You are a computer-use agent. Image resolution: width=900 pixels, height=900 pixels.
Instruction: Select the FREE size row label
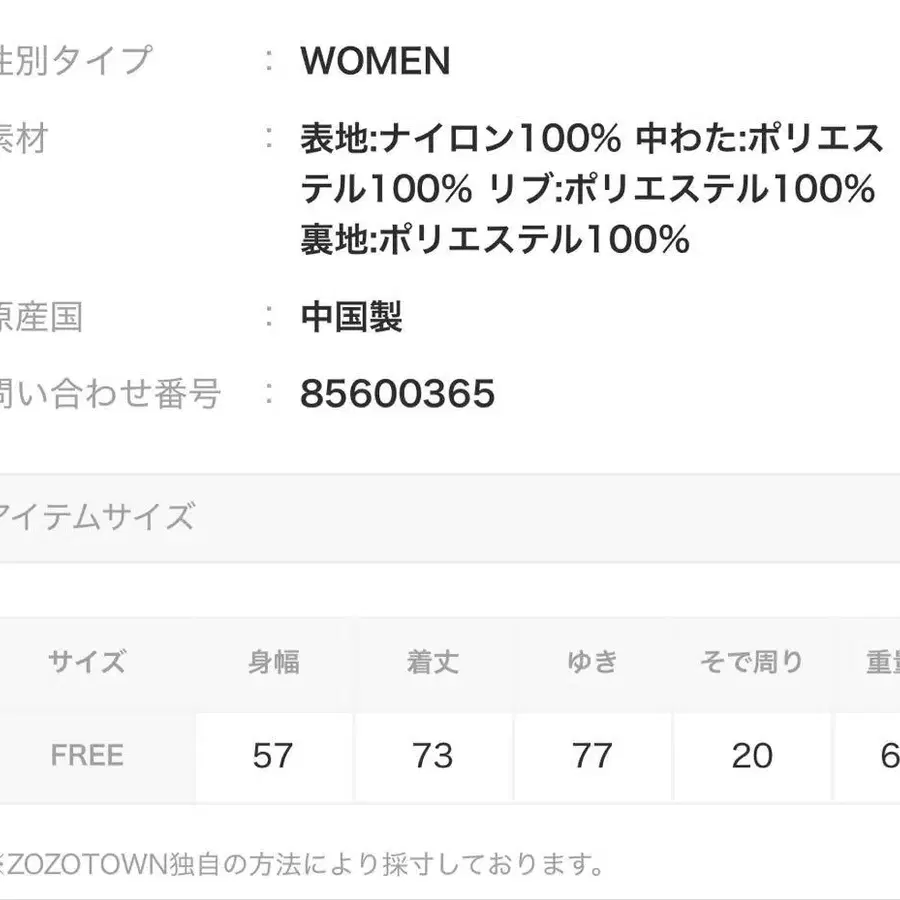87,755
